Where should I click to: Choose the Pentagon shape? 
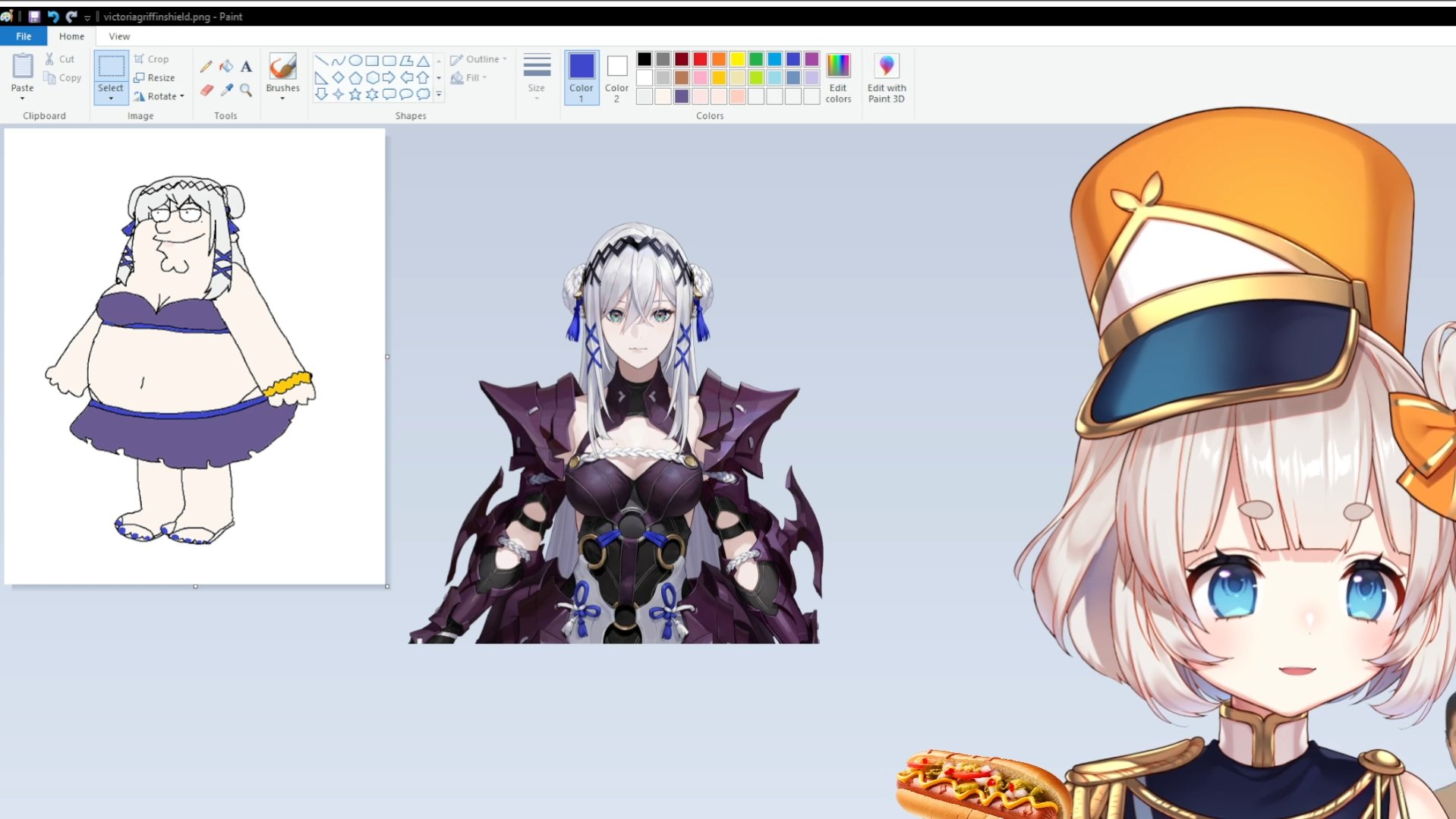click(x=355, y=77)
